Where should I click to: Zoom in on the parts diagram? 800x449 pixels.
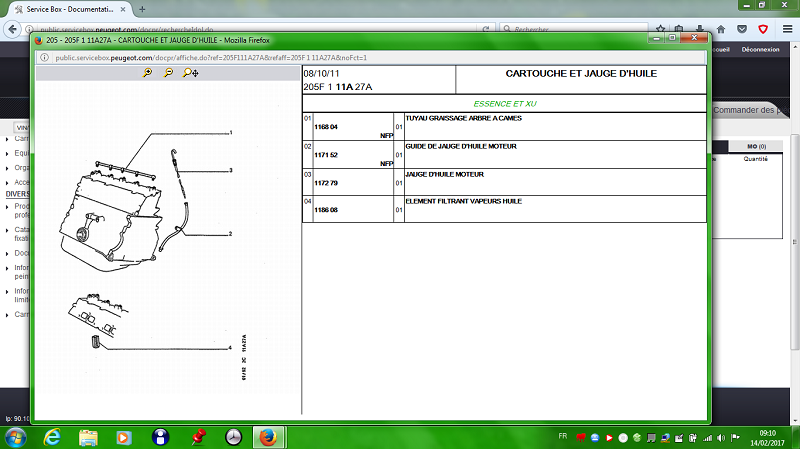(x=147, y=73)
